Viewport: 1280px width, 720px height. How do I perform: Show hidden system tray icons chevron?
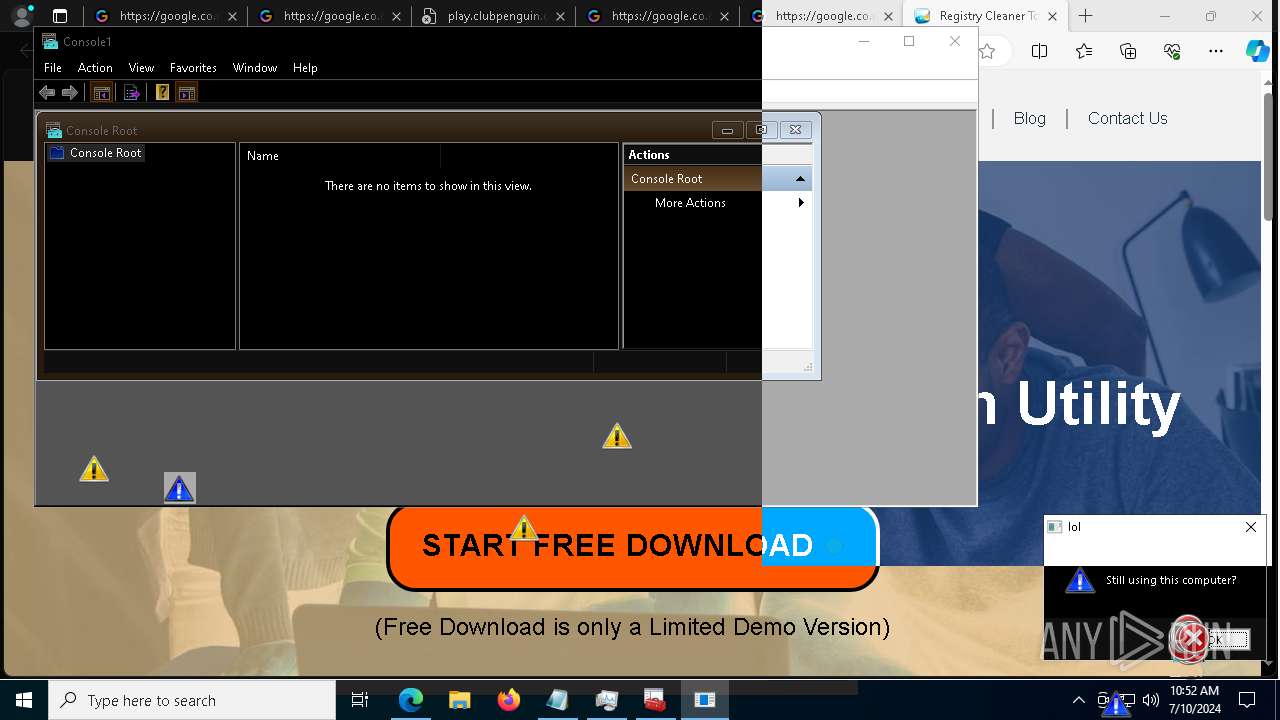click(1078, 700)
